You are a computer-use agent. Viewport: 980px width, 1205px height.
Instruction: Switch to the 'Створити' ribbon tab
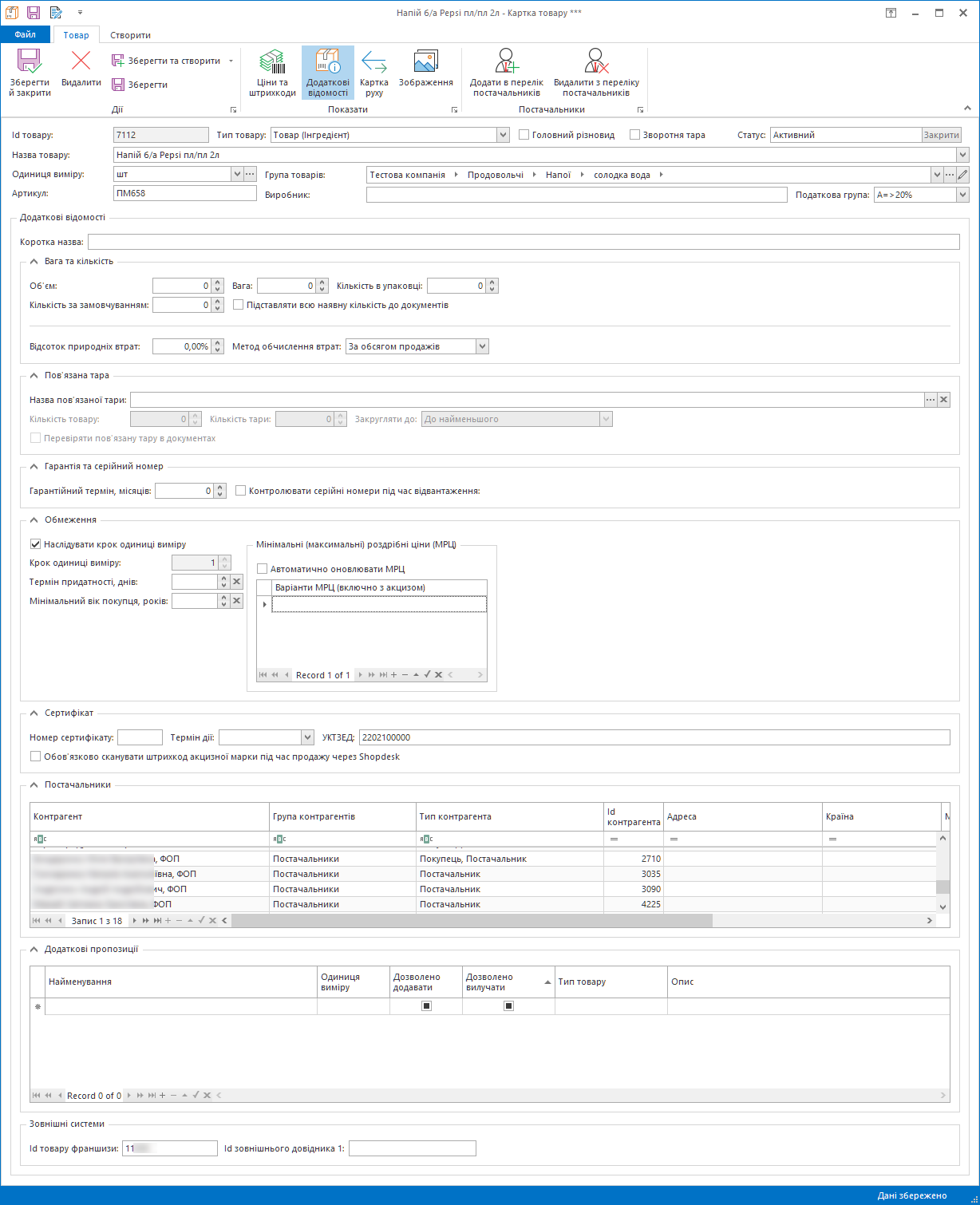pos(130,35)
